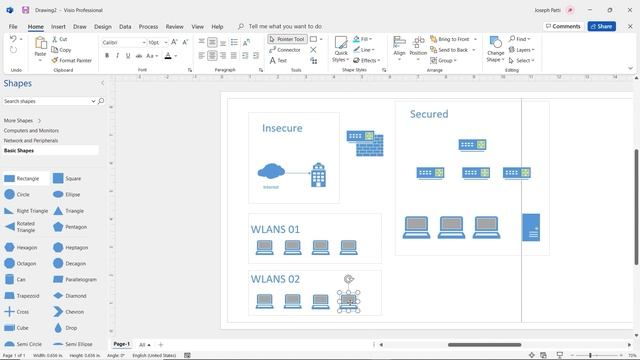Toggle center text alignment
640x360 pixels.
point(212,56)
